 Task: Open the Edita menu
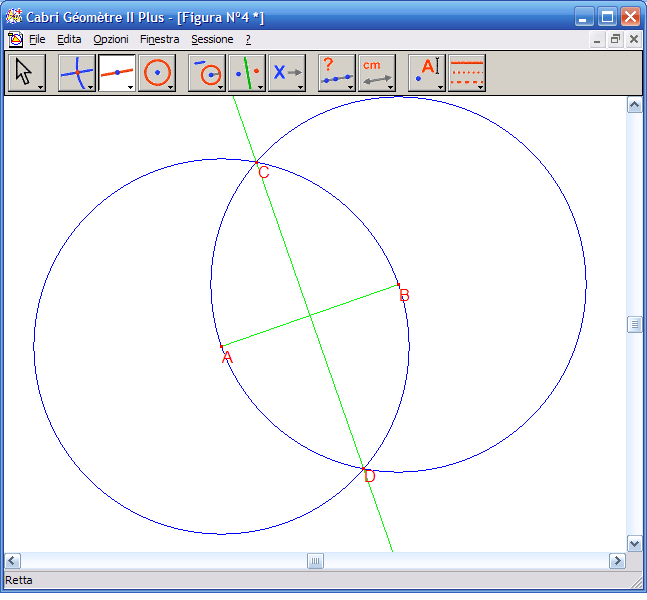69,40
